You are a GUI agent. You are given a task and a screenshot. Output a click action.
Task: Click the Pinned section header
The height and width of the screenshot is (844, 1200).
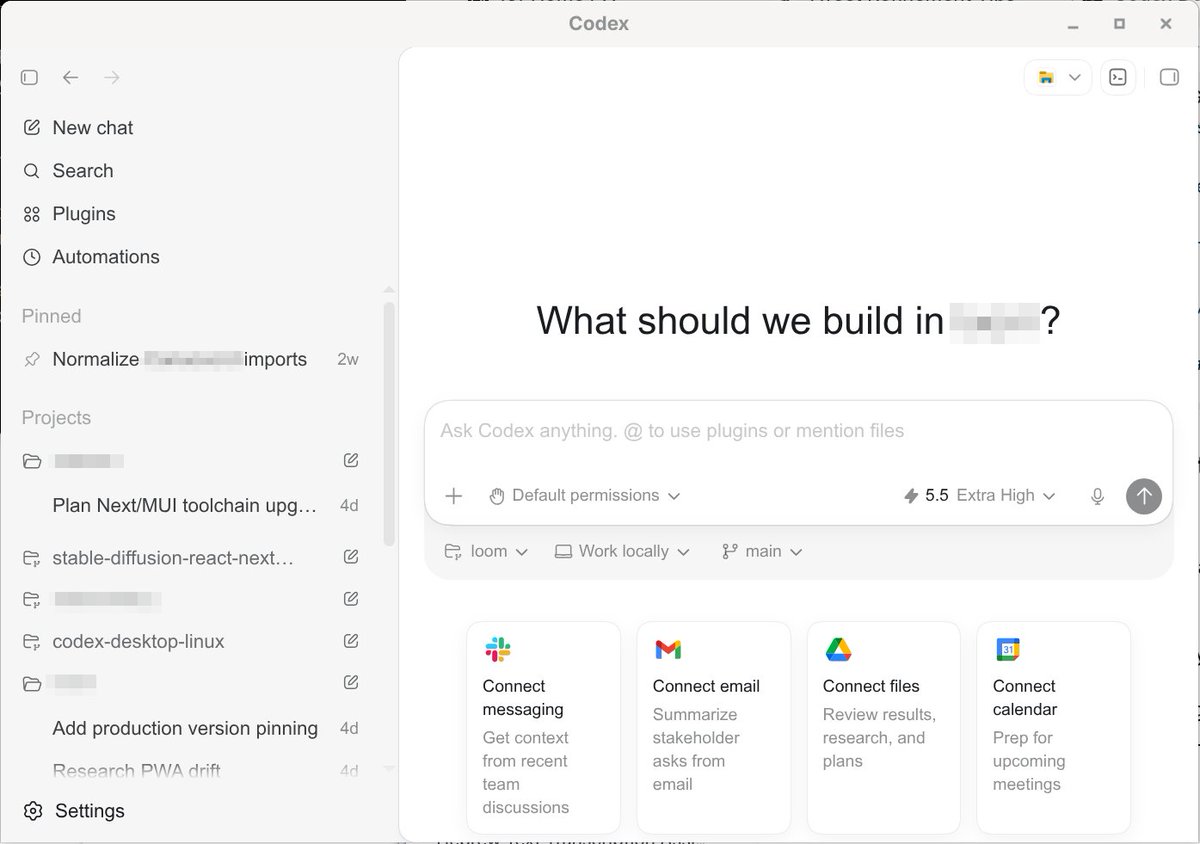[51, 316]
